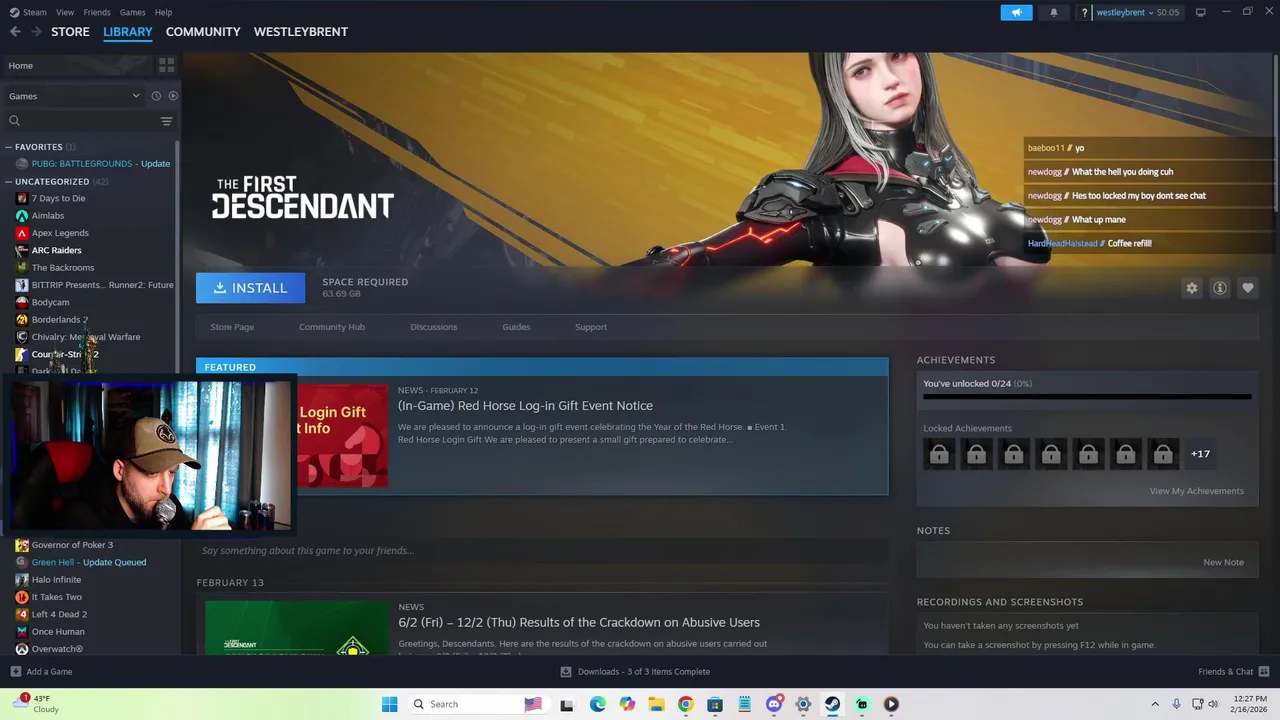Click View My Achievements
This screenshot has height=720, width=1280.
(x=1197, y=491)
